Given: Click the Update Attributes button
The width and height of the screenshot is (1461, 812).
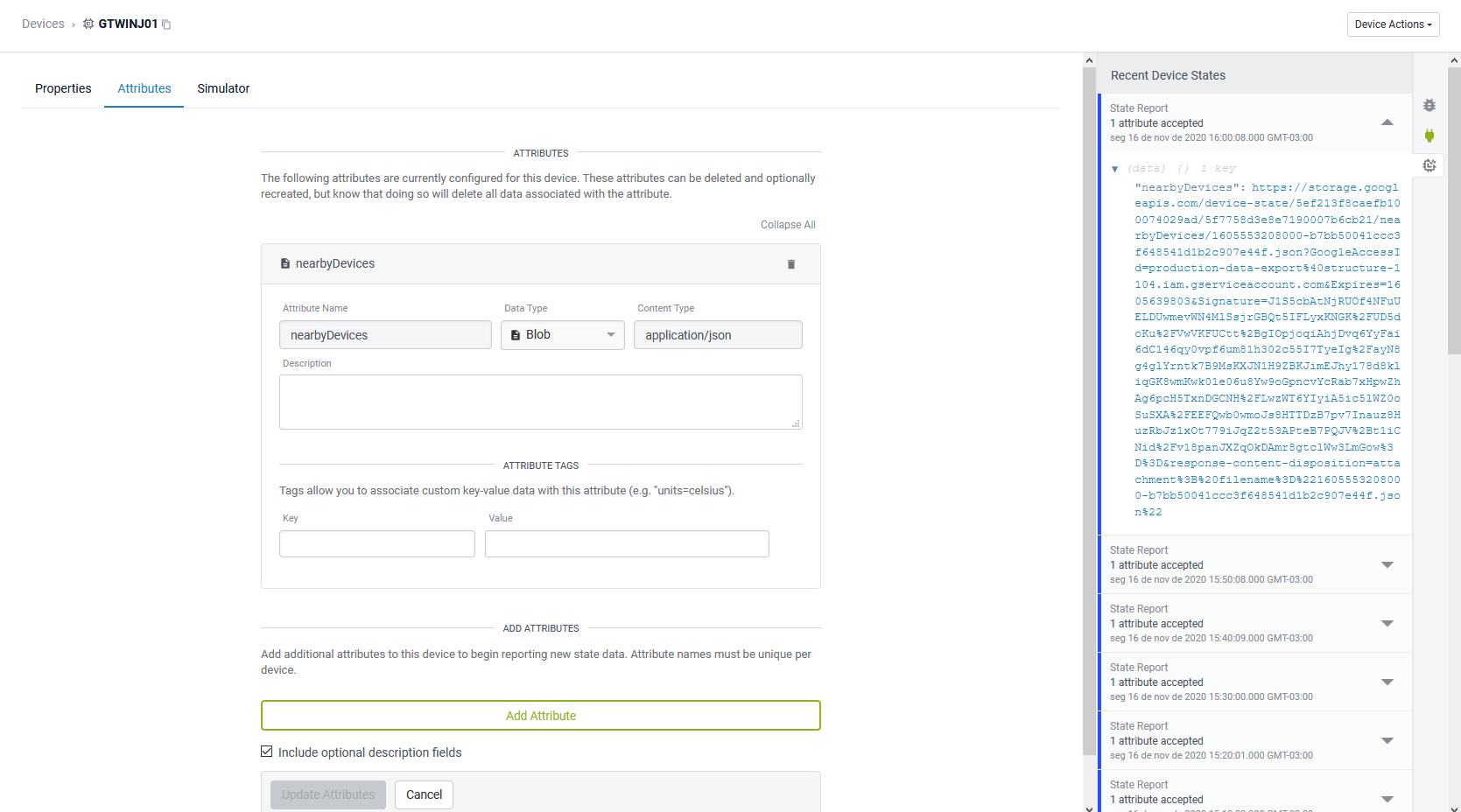Looking at the screenshot, I should point(328,794).
